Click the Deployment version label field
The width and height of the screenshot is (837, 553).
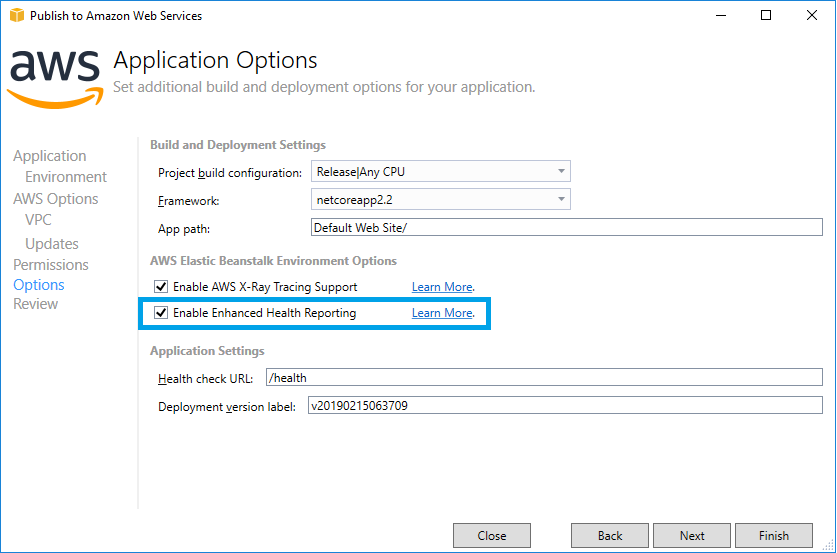click(565, 405)
